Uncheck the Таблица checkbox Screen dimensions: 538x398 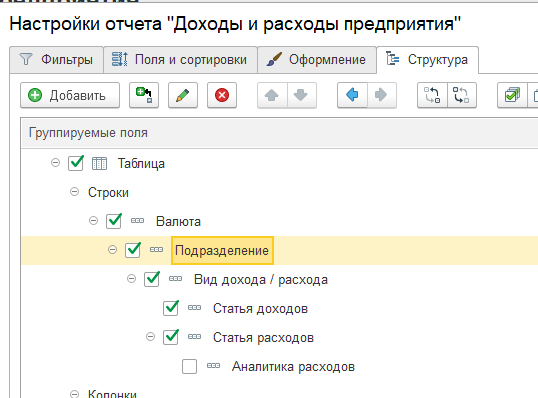coord(76,163)
